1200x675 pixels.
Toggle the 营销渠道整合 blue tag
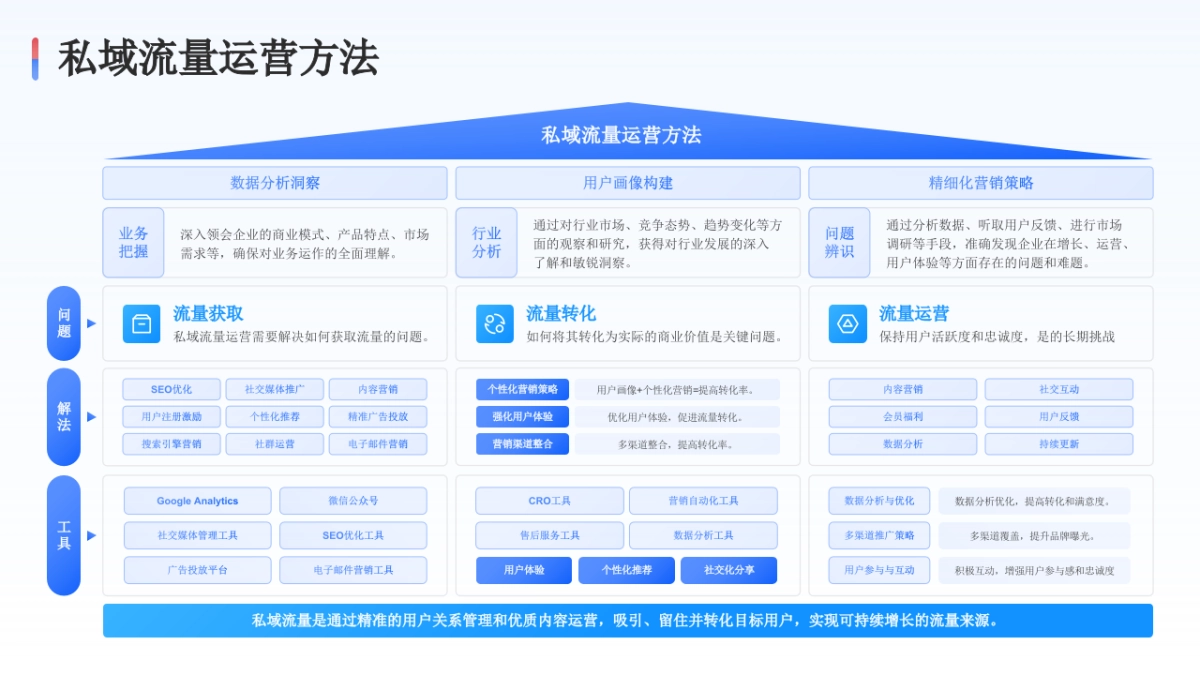523,444
